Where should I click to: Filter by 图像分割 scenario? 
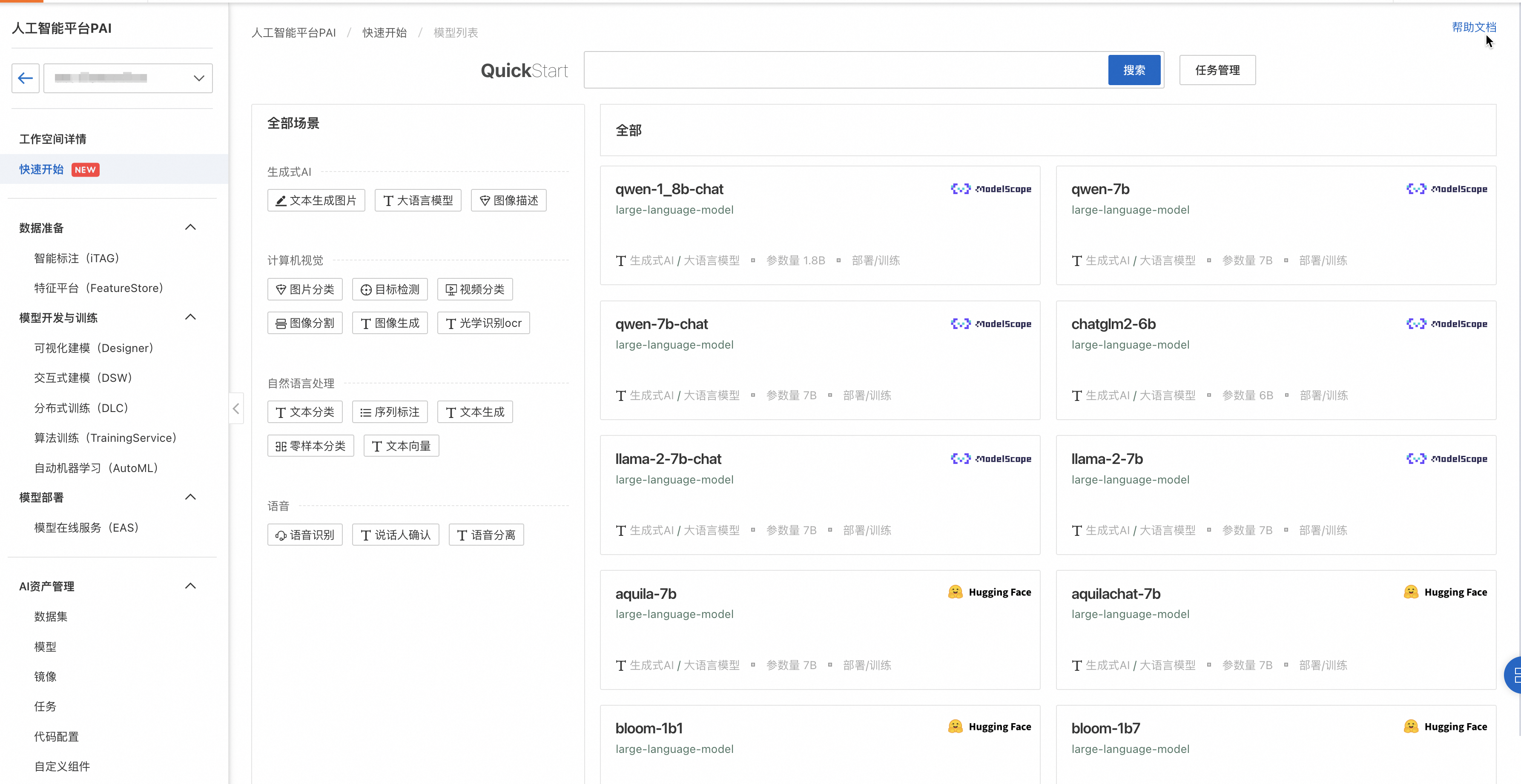click(x=305, y=323)
